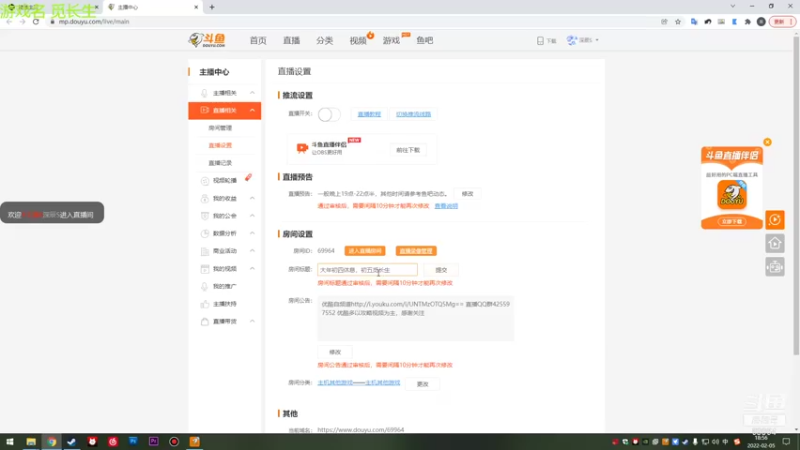The image size is (800, 450).
Task: Collapse the 主播相关 sidebar section
Action: (x=252, y=93)
